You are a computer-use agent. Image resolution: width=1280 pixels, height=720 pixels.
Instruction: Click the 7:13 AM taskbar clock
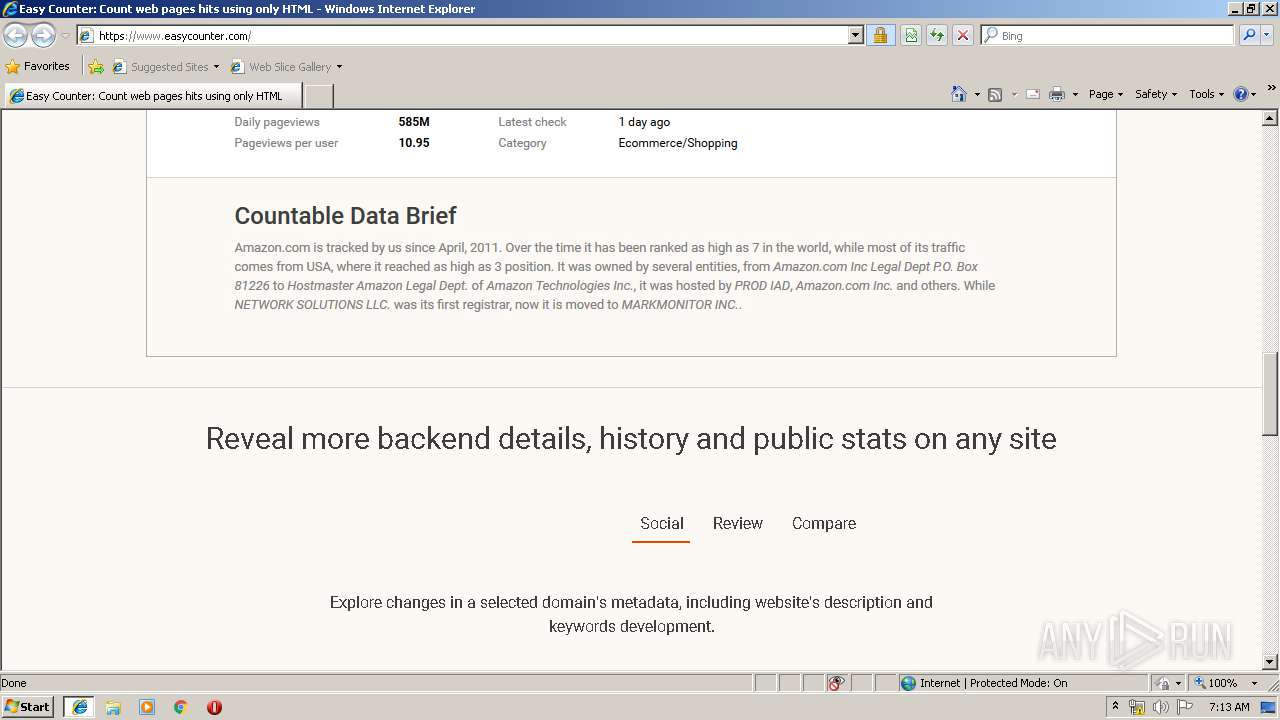pos(1229,707)
